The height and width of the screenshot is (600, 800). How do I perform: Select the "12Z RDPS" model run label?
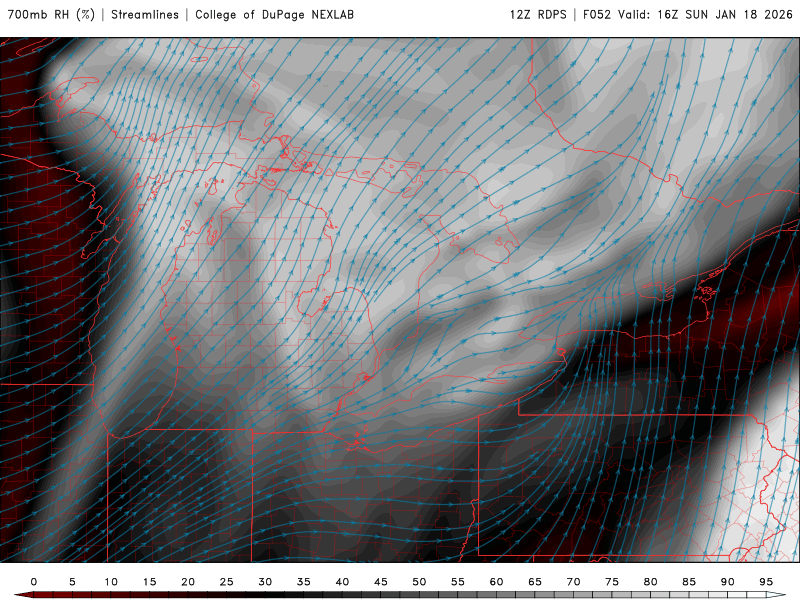pyautogui.click(x=538, y=14)
